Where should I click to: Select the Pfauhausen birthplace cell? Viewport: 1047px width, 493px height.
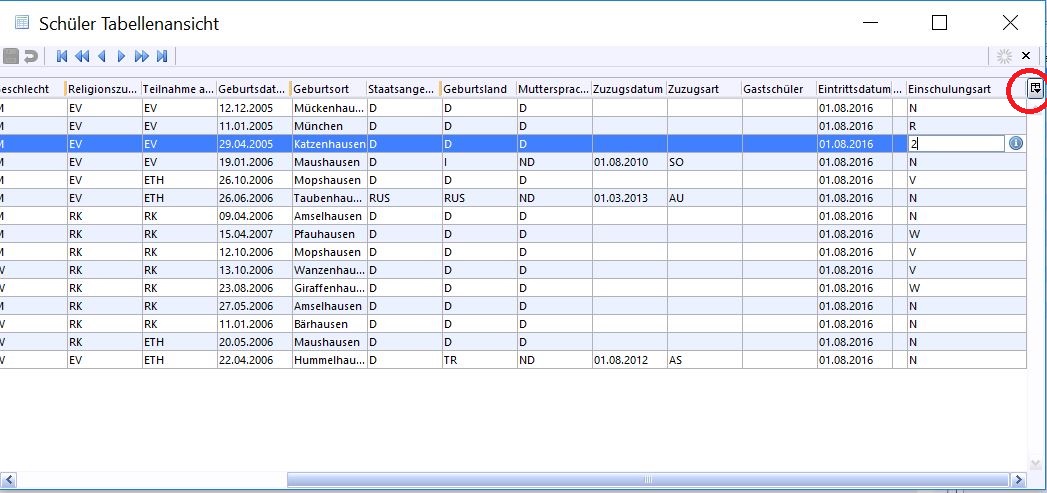tap(329, 234)
